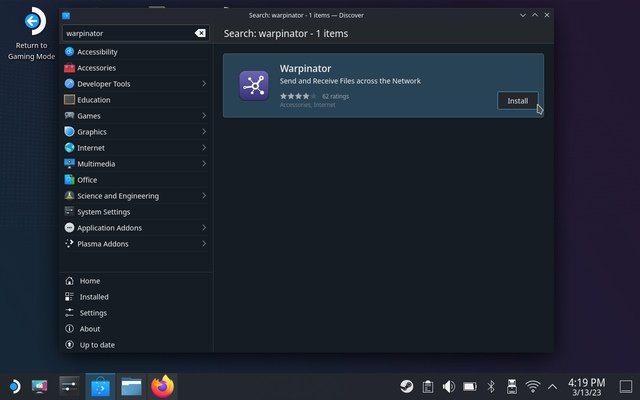Click the Accessories toolbox icon
Viewport: 640px width, 400px height.
(69, 68)
